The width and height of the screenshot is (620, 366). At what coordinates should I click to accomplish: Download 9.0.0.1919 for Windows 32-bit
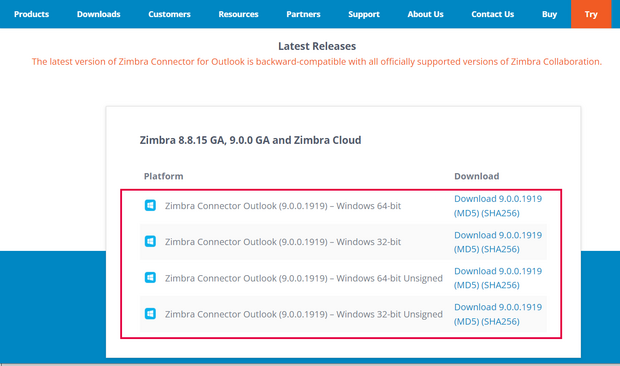[498, 235]
